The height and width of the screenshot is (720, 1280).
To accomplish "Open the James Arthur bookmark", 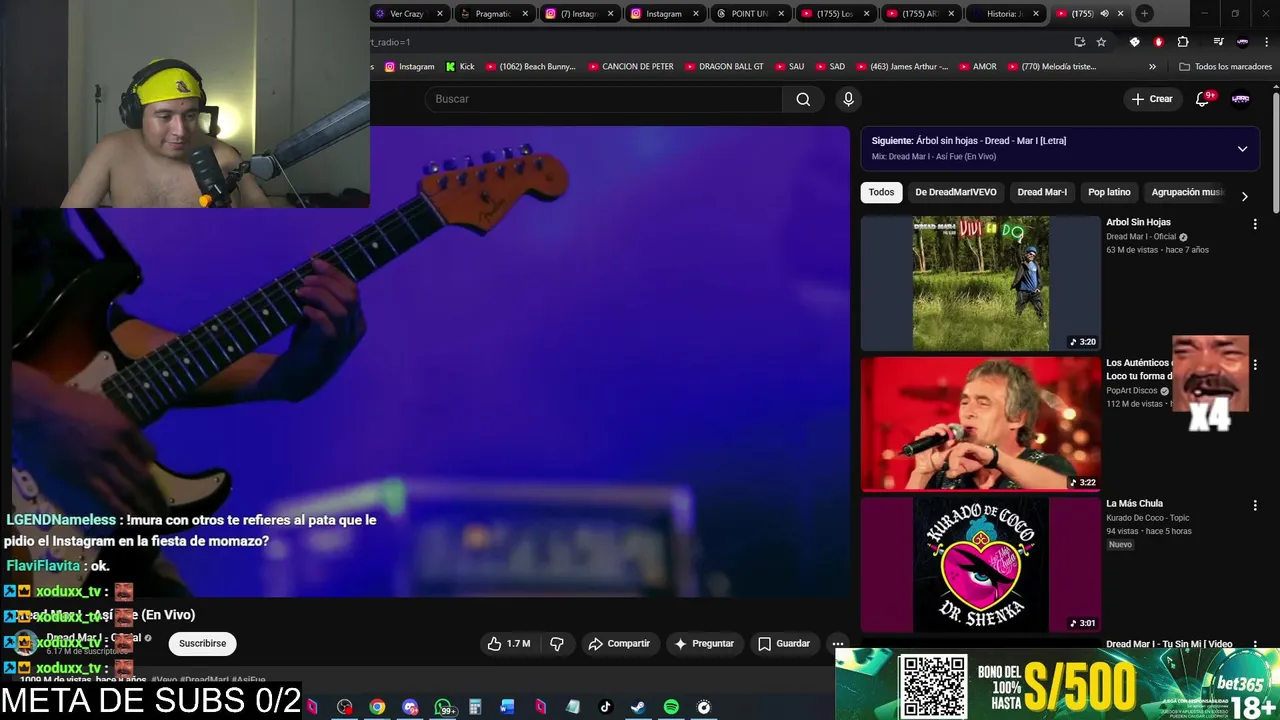I will click(x=901, y=66).
